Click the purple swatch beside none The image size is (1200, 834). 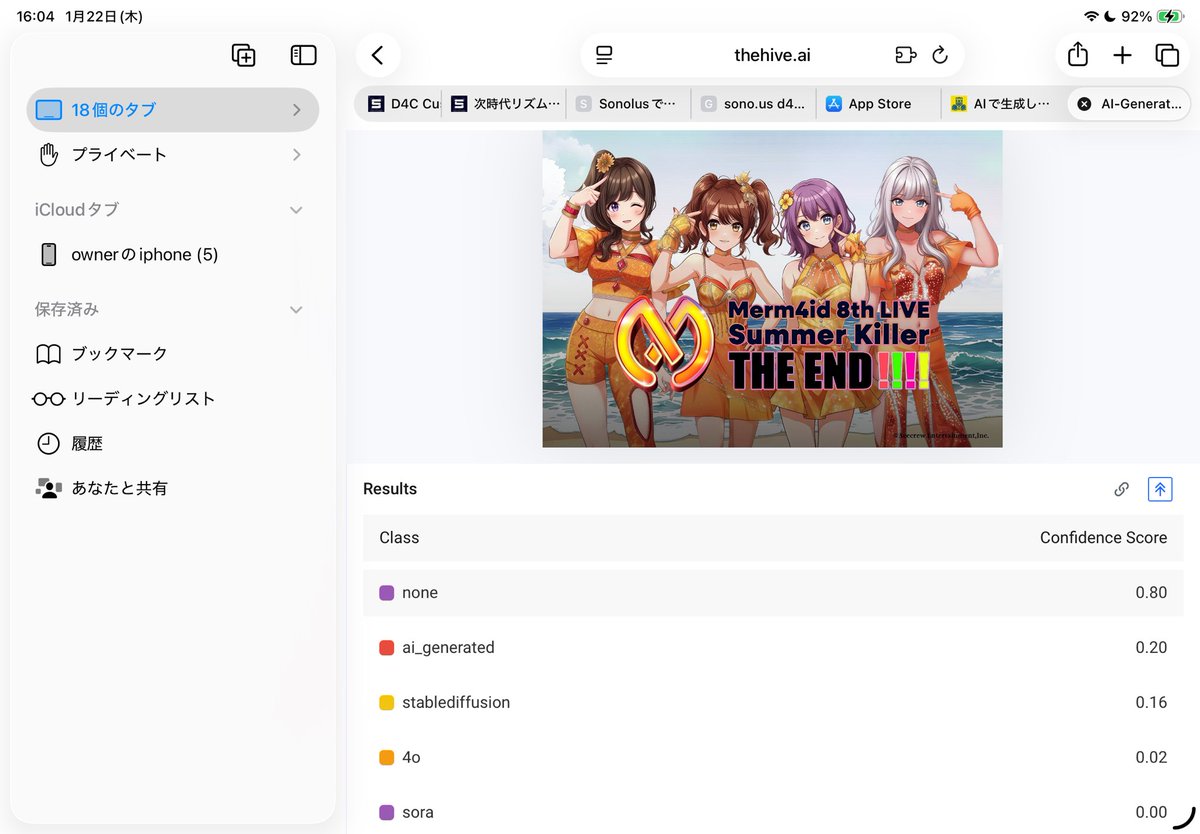tap(387, 593)
